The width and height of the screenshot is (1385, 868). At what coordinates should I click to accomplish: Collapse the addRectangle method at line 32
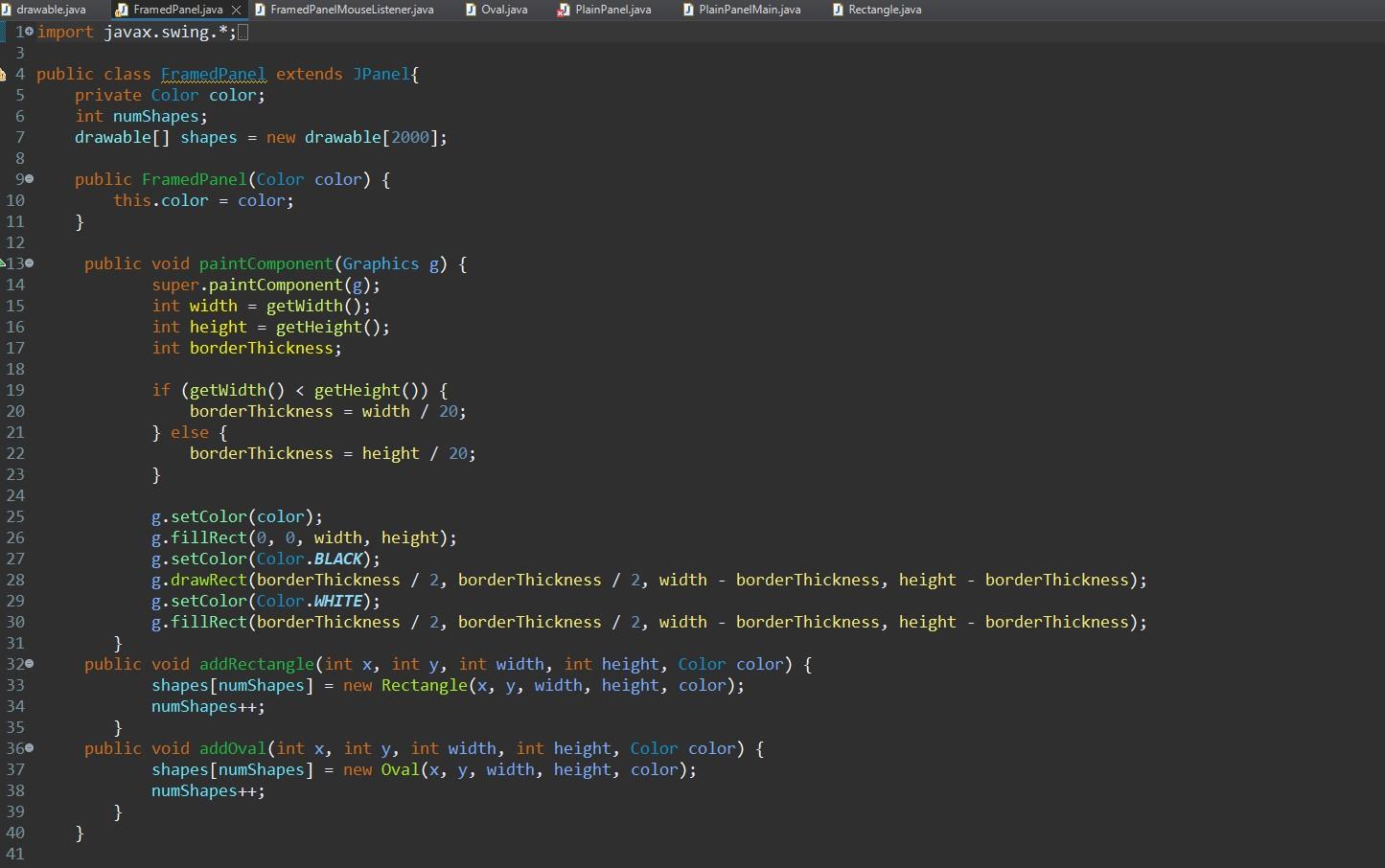(x=30, y=663)
